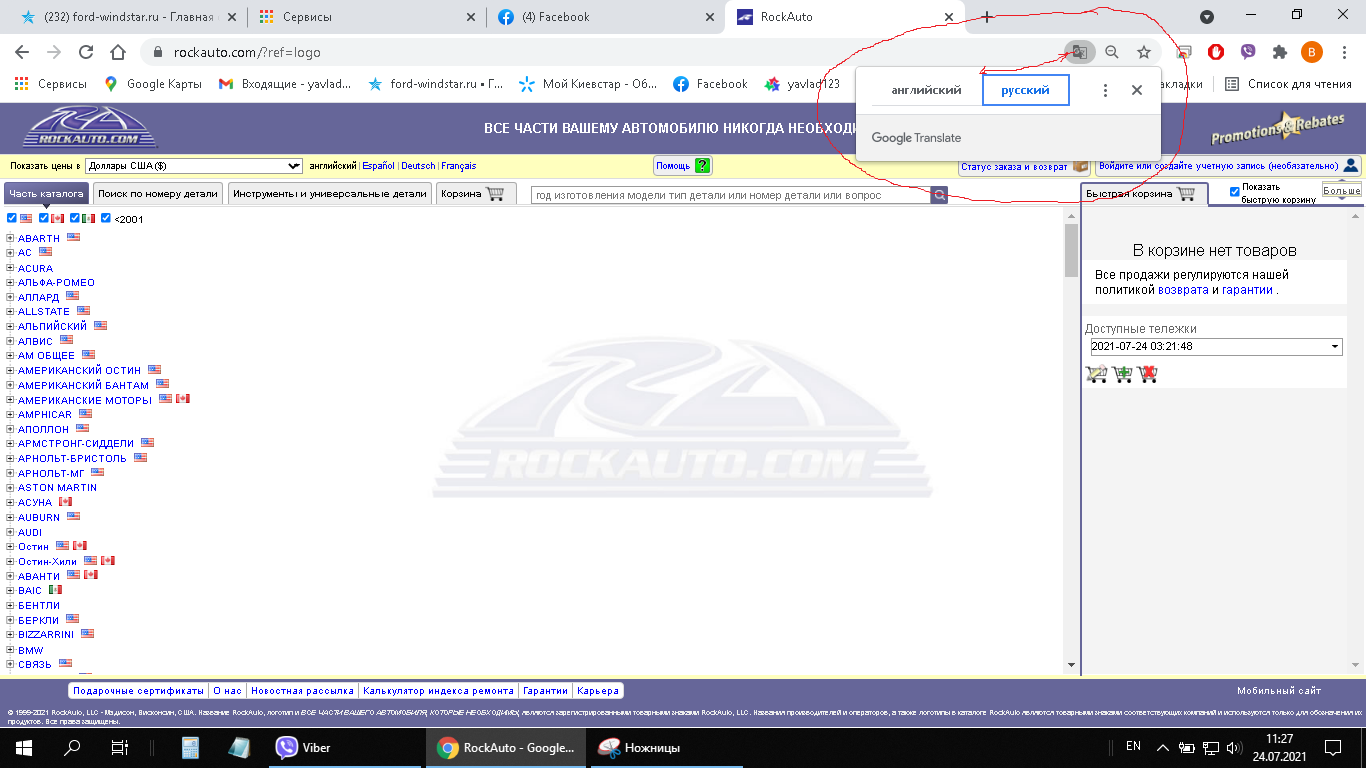This screenshot has height=768, width=1366.
Task: Click 'Статус заказа и возврат' button
Action: point(1025,166)
